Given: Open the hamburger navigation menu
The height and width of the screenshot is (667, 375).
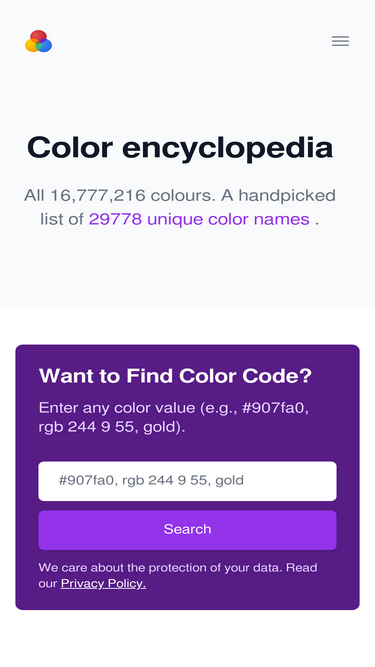Looking at the screenshot, I should pyautogui.click(x=340, y=41).
